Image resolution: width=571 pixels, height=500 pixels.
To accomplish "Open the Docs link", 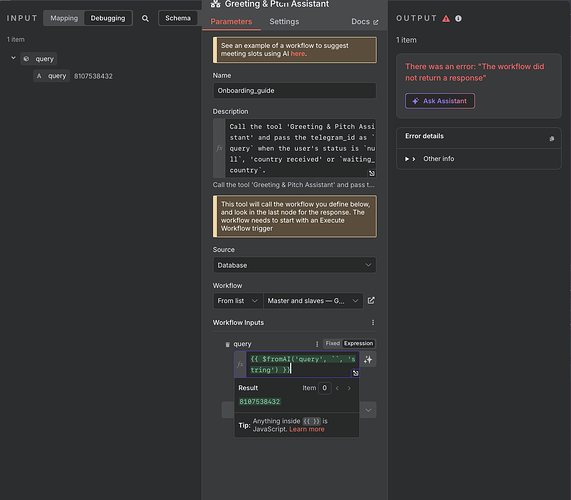I will [x=365, y=22].
